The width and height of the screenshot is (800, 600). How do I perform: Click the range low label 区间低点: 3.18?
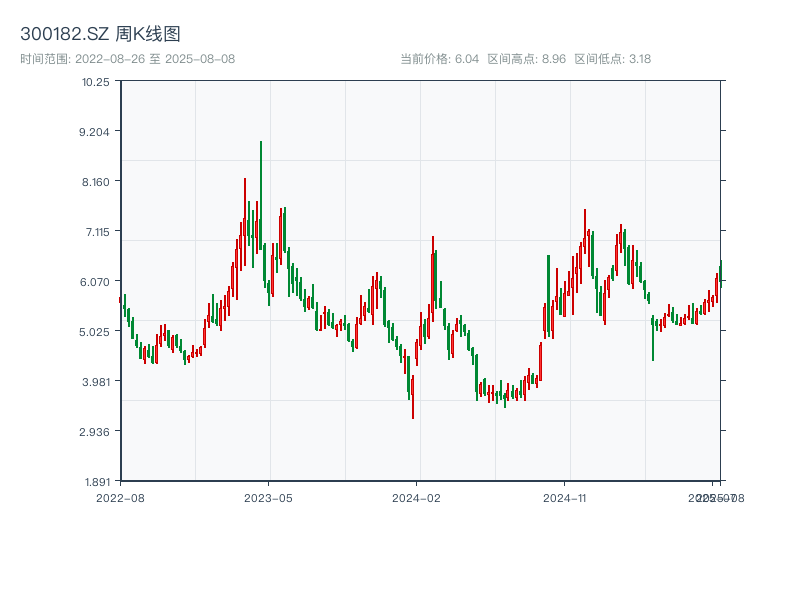(x=613, y=59)
